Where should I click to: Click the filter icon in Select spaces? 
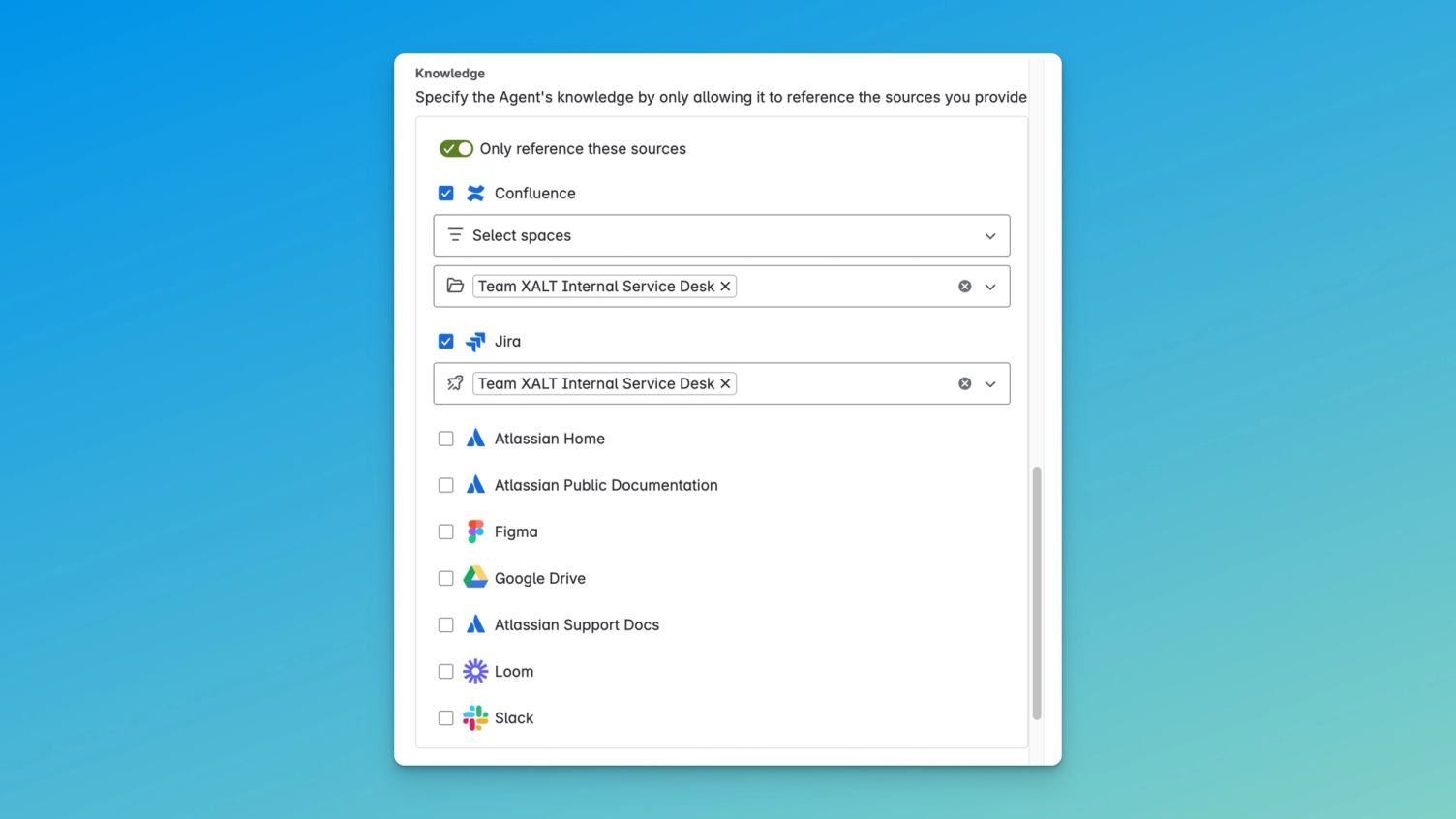click(x=455, y=235)
